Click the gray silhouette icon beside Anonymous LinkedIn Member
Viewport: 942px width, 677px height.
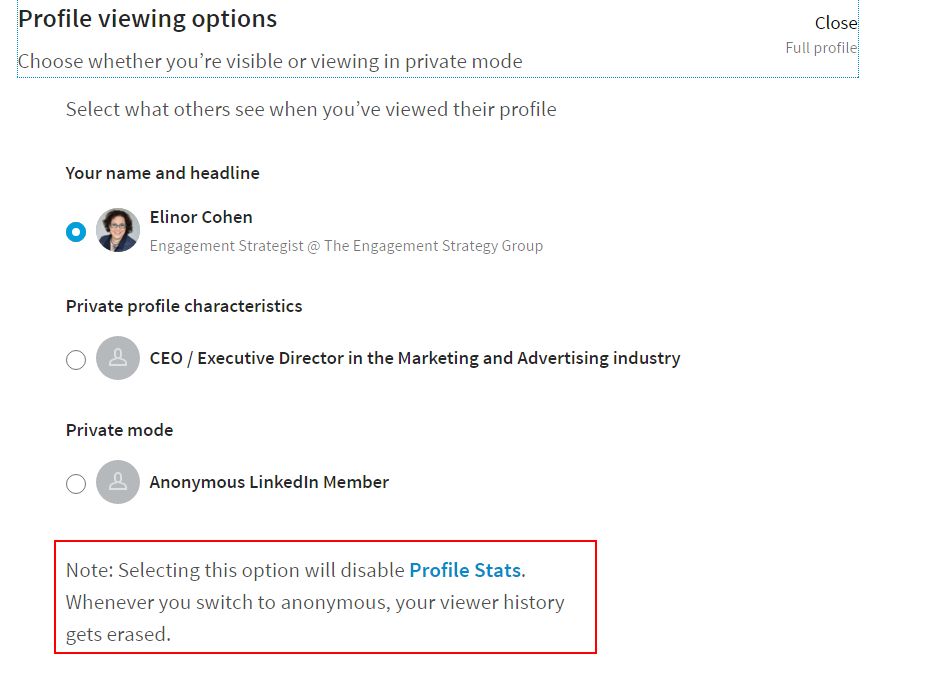point(118,482)
